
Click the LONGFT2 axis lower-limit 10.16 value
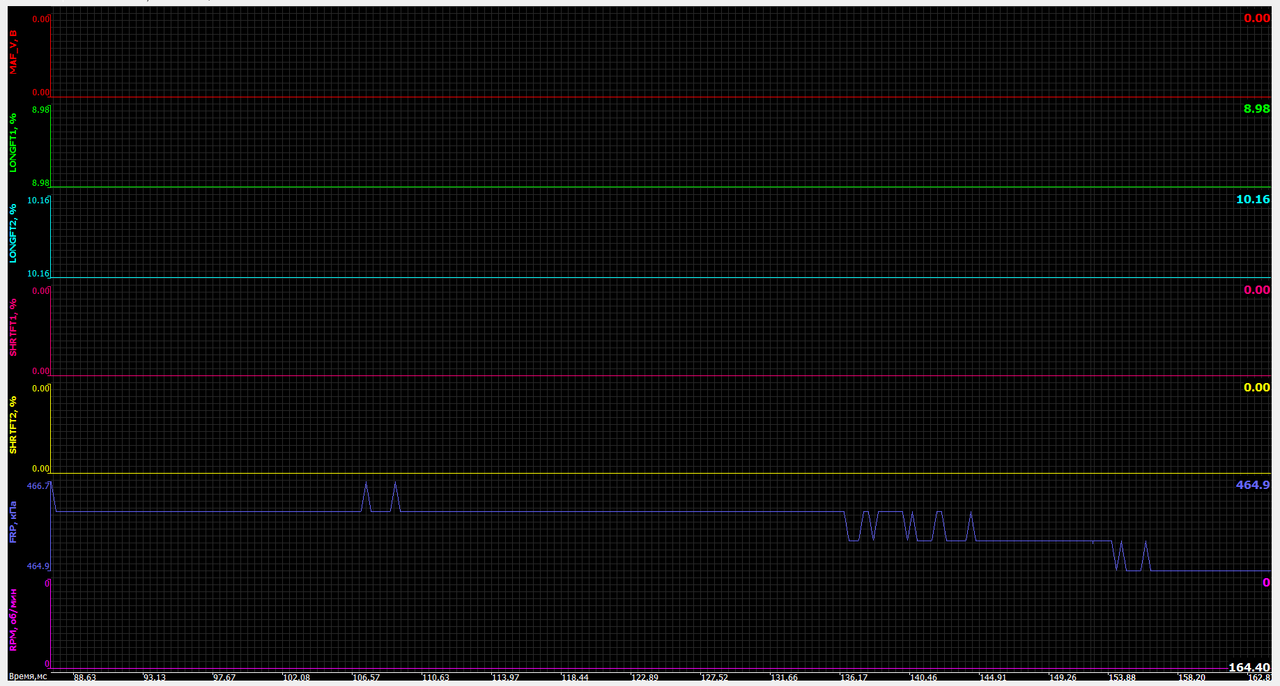point(38,273)
